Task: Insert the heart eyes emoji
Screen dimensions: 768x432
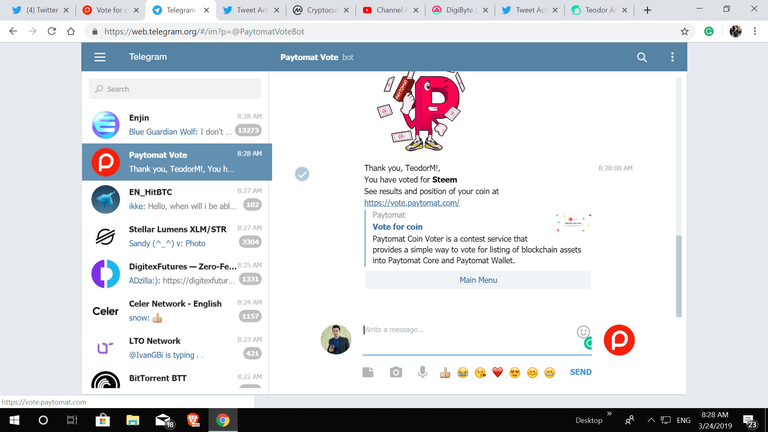Action: tap(515, 373)
